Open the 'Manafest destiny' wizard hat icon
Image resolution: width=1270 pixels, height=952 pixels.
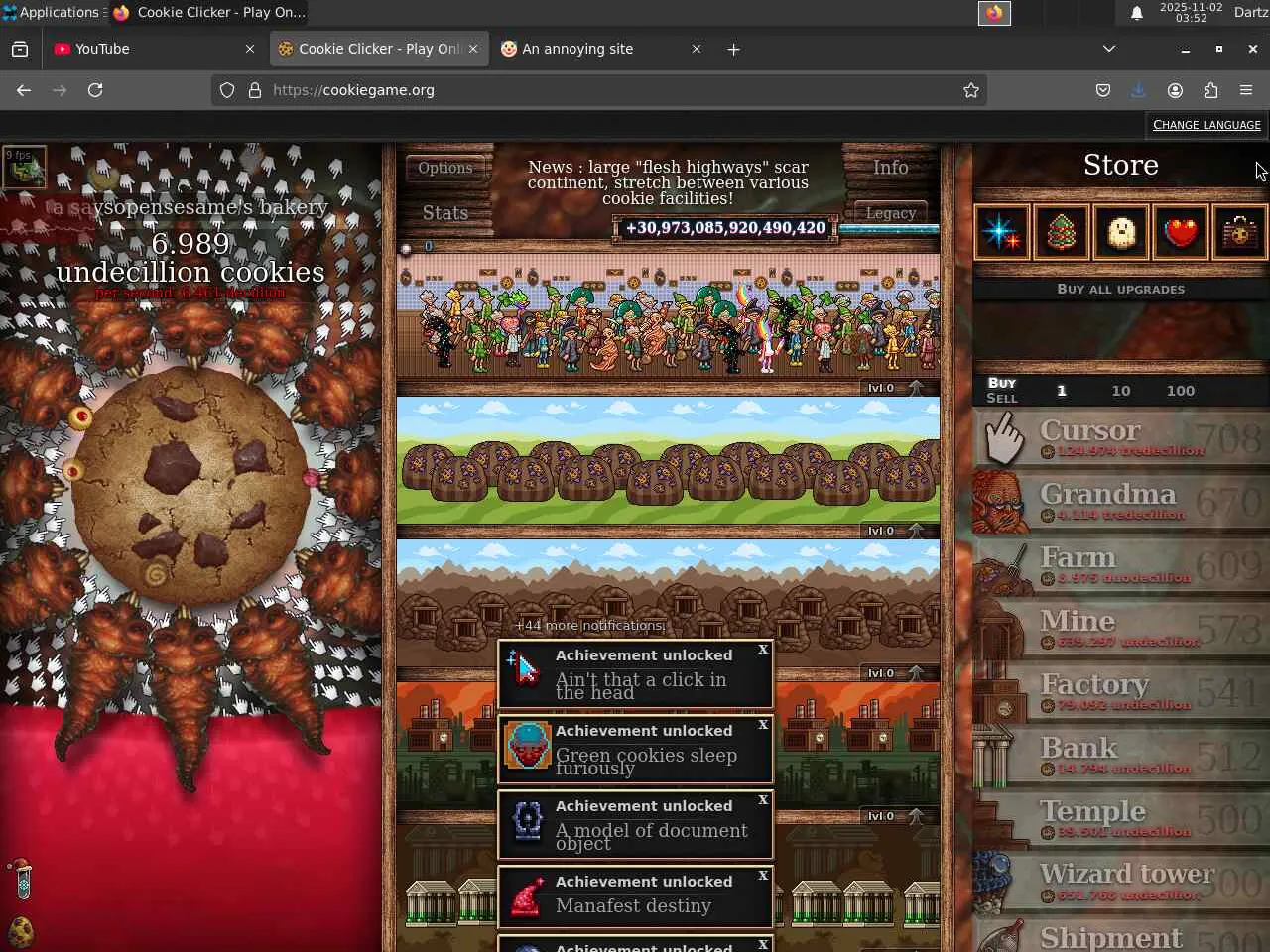coord(528,897)
